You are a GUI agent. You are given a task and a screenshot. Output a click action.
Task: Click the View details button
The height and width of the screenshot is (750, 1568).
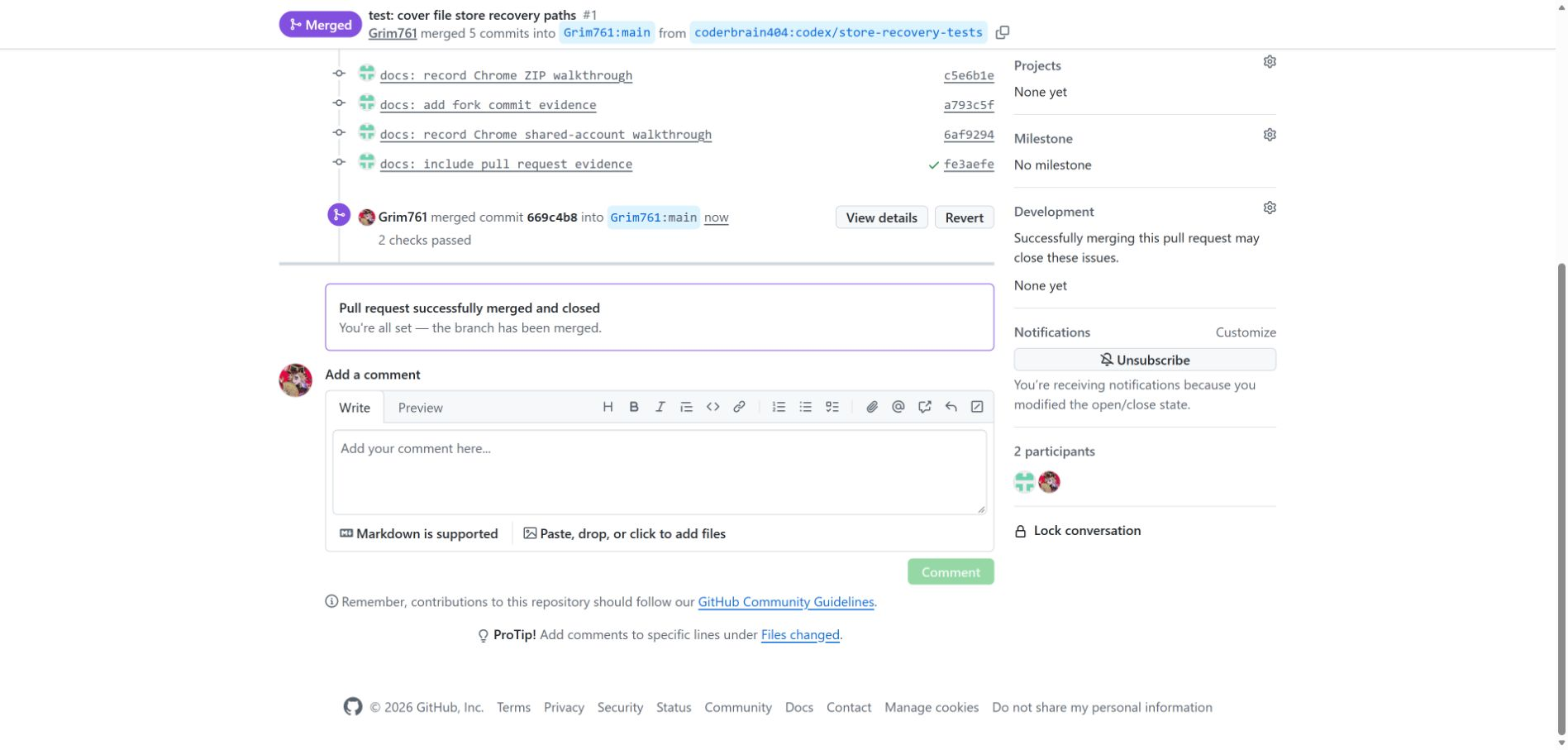coord(881,217)
